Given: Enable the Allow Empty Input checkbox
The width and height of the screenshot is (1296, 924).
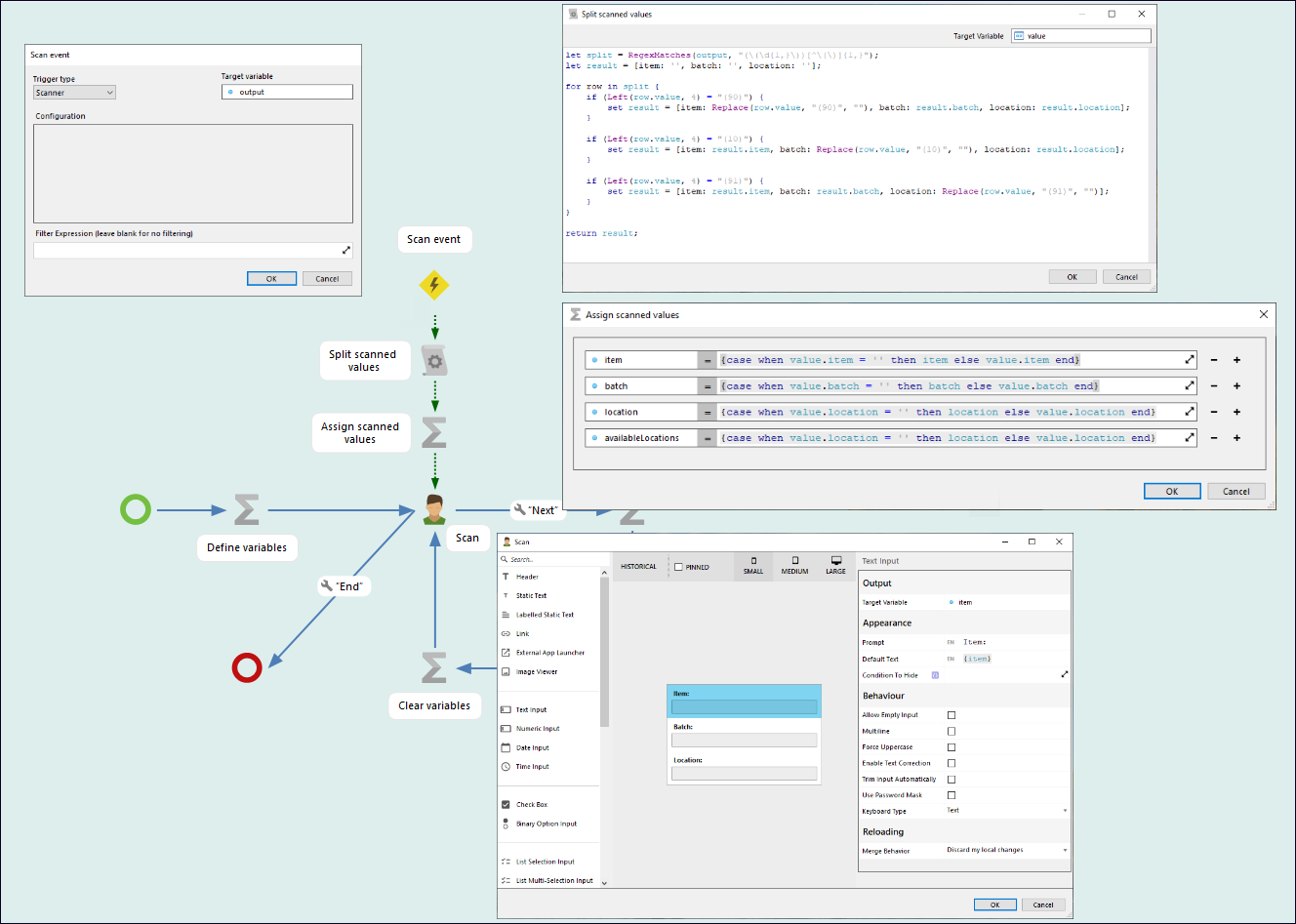Looking at the screenshot, I should (952, 715).
